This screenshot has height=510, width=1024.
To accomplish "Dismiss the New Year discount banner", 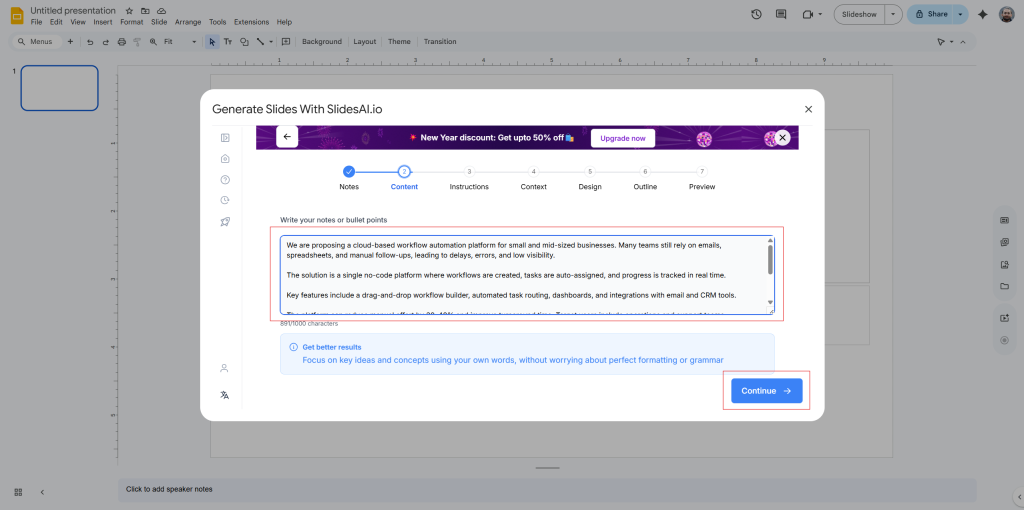I will click(x=783, y=137).
